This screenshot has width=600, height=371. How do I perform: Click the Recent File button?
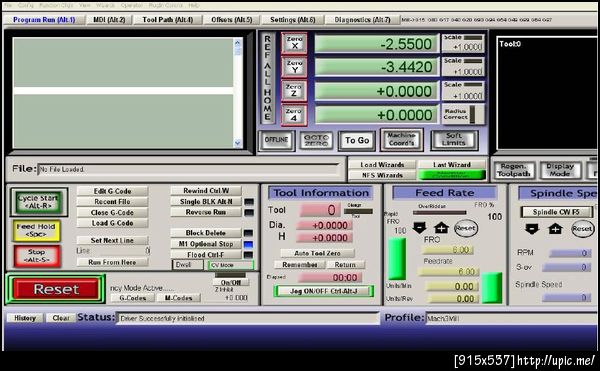click(112, 202)
